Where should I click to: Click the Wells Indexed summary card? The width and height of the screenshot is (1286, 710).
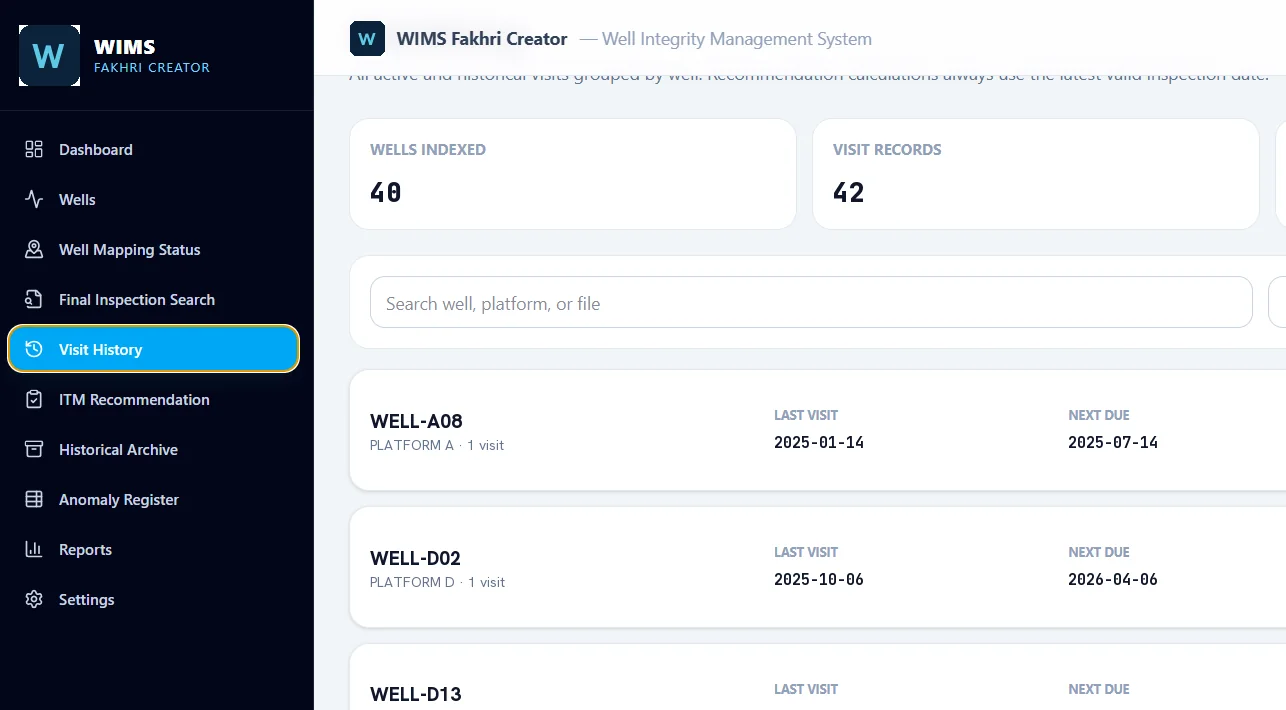[x=573, y=174]
